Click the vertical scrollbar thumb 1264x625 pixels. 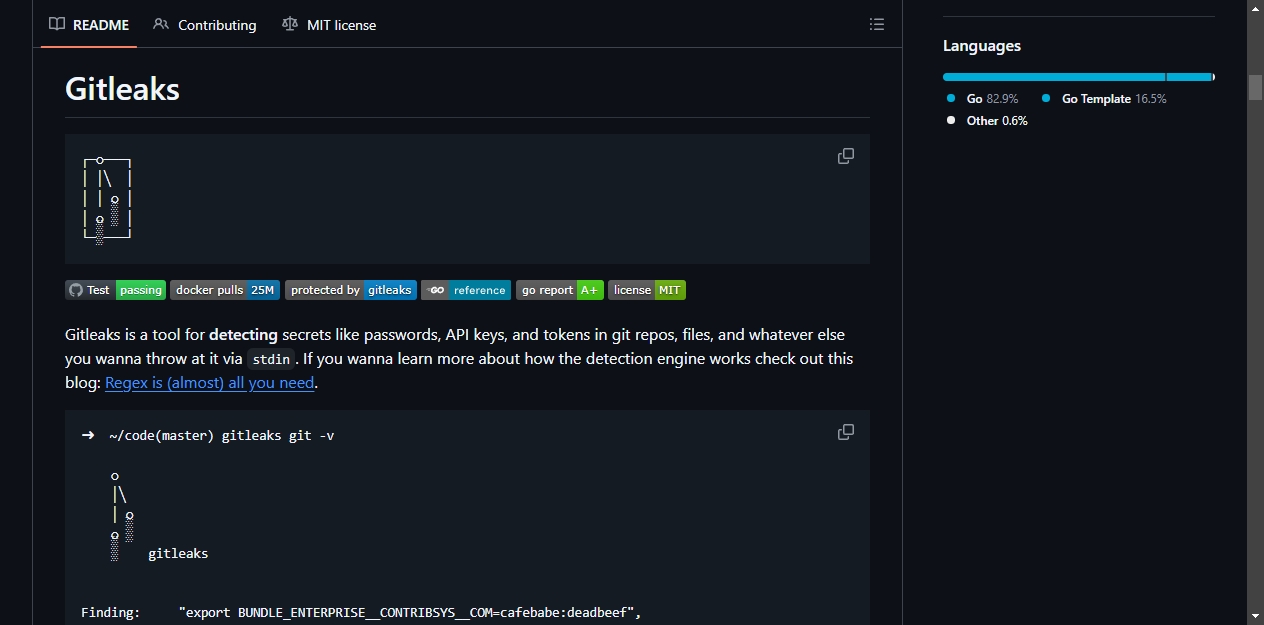(1255, 87)
